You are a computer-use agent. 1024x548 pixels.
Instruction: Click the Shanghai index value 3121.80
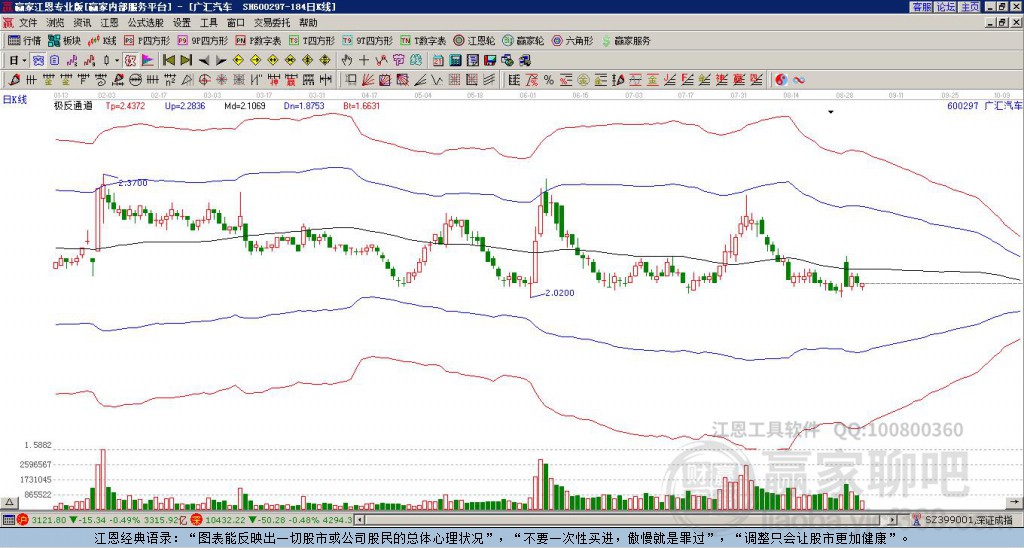click(x=48, y=520)
